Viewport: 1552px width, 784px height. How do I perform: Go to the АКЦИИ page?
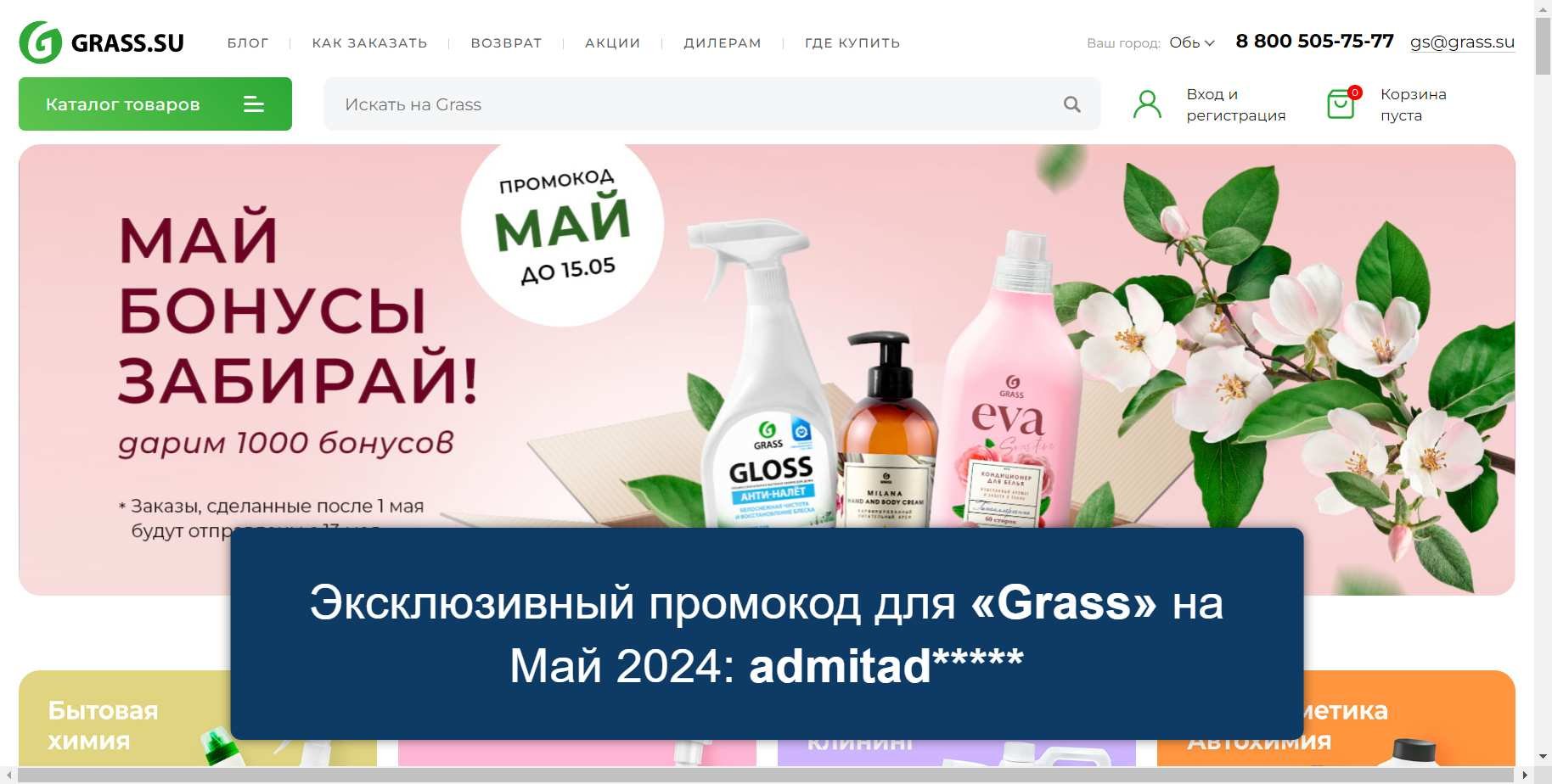click(x=613, y=43)
